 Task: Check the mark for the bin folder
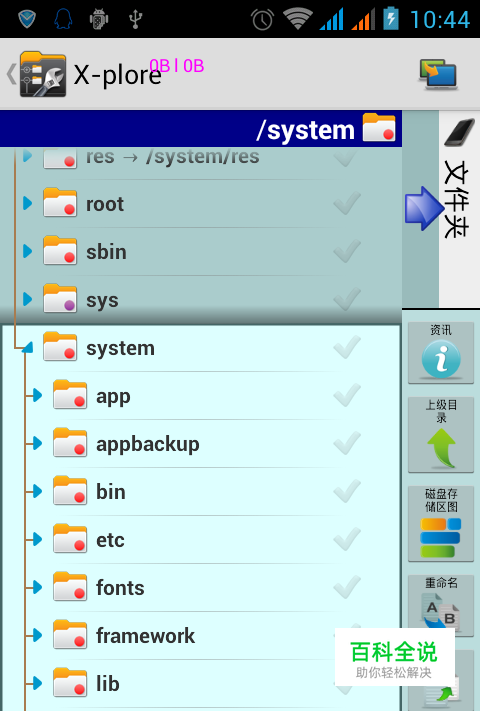tap(347, 491)
